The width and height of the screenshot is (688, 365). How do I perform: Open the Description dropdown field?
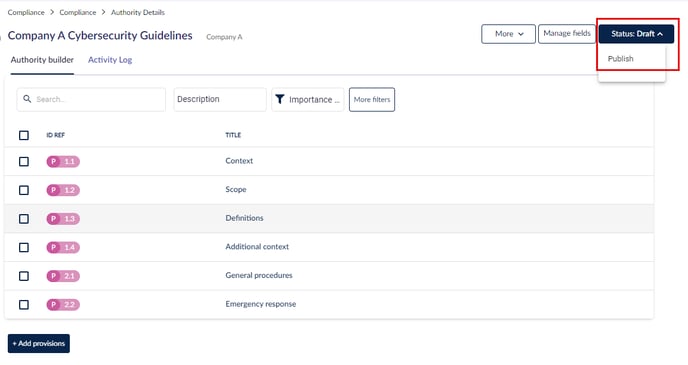click(x=220, y=100)
